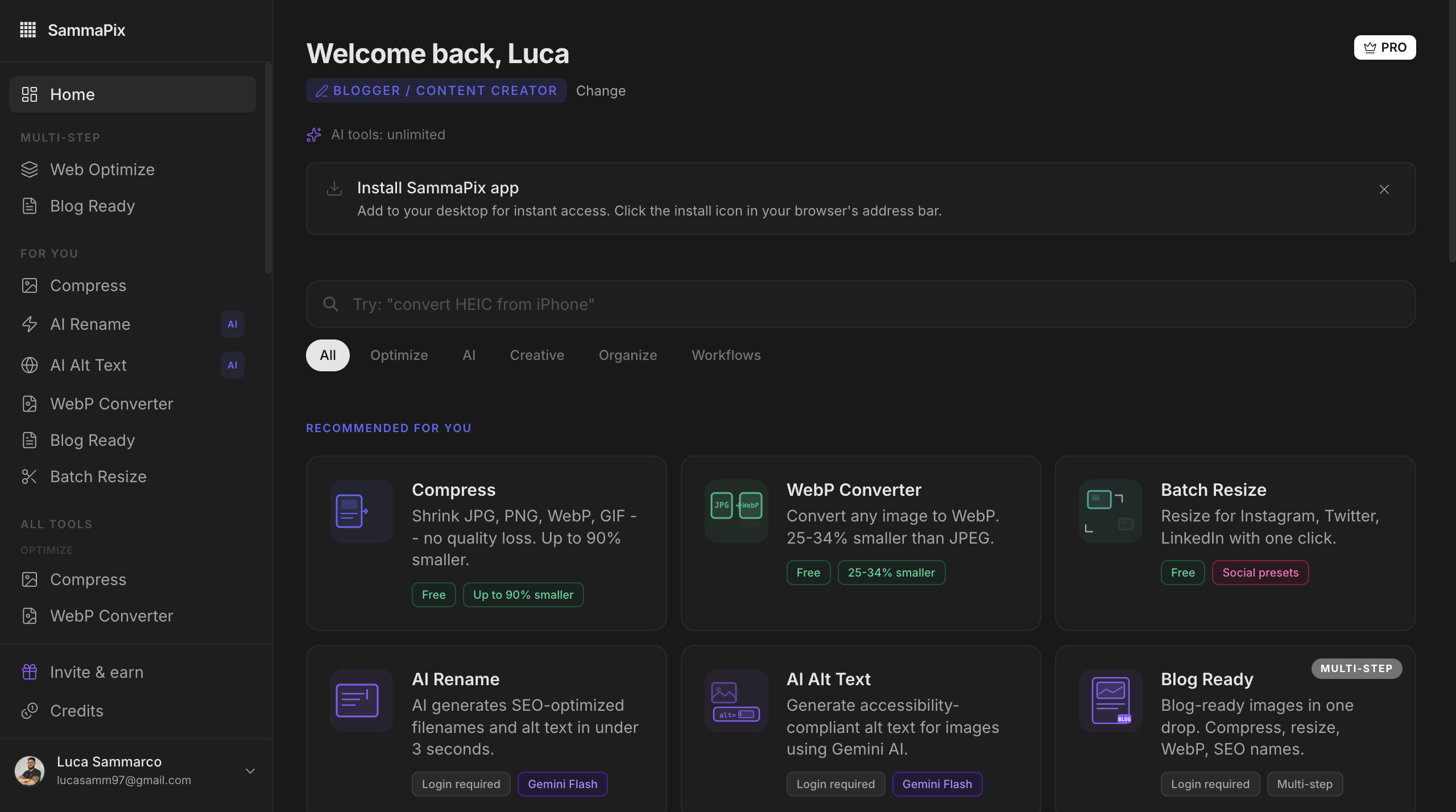Click the Login required tag on AI Rename

(x=461, y=784)
